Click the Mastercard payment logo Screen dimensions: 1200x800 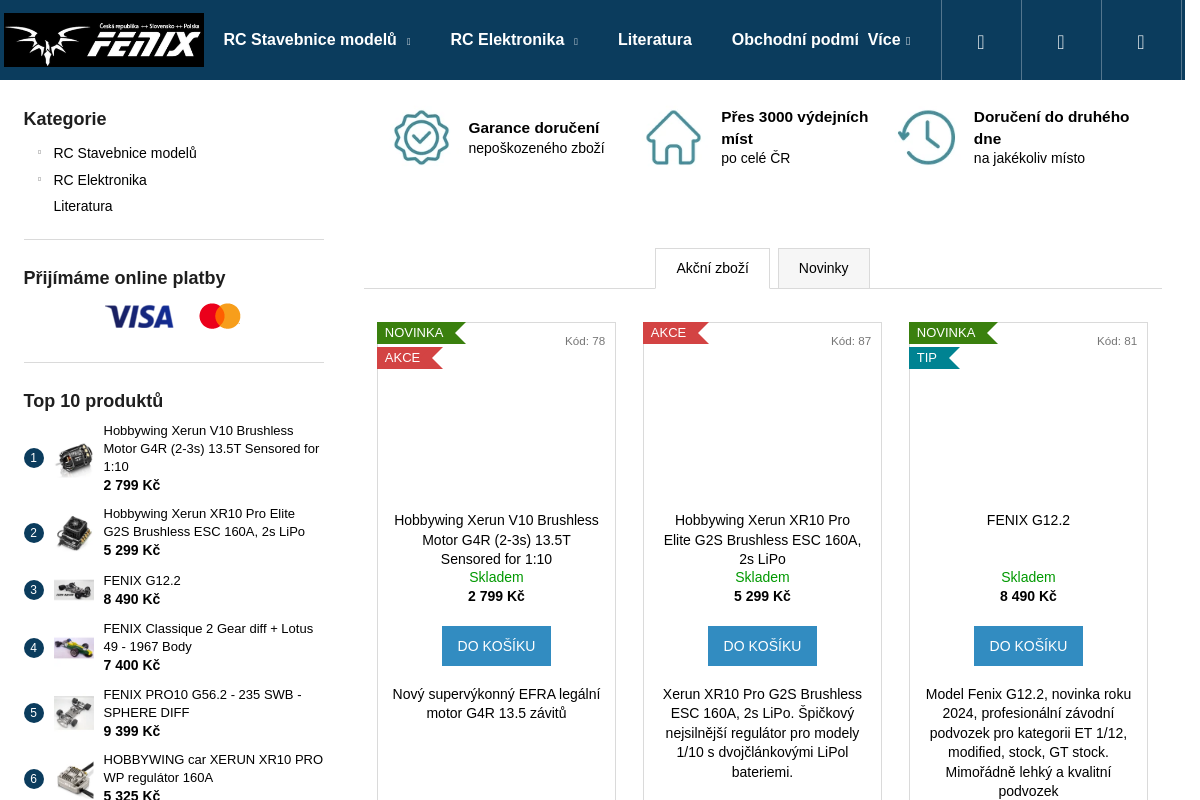pos(220,316)
